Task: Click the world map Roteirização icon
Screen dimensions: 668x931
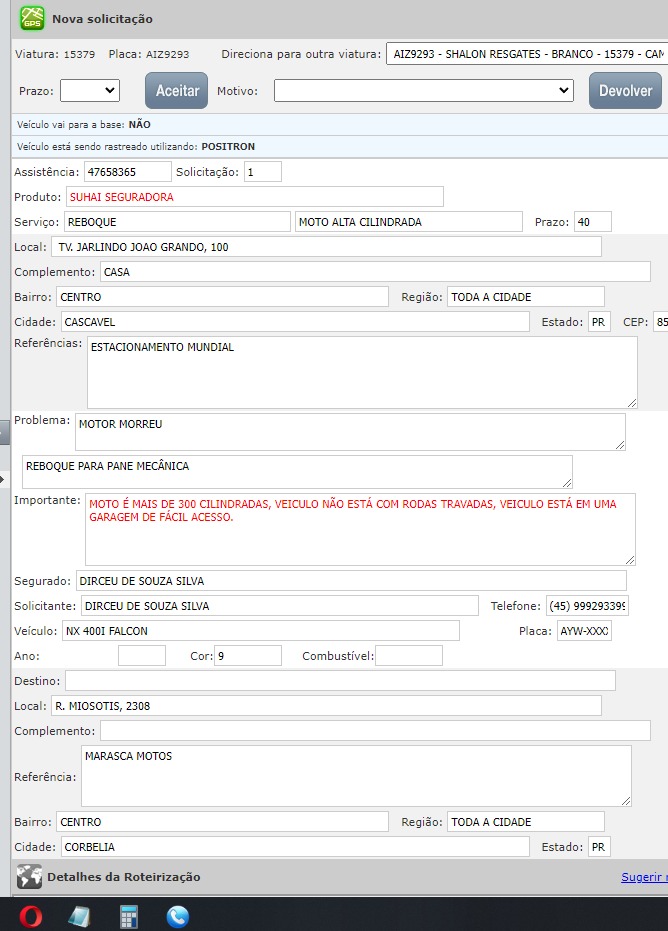Action: [x=29, y=877]
